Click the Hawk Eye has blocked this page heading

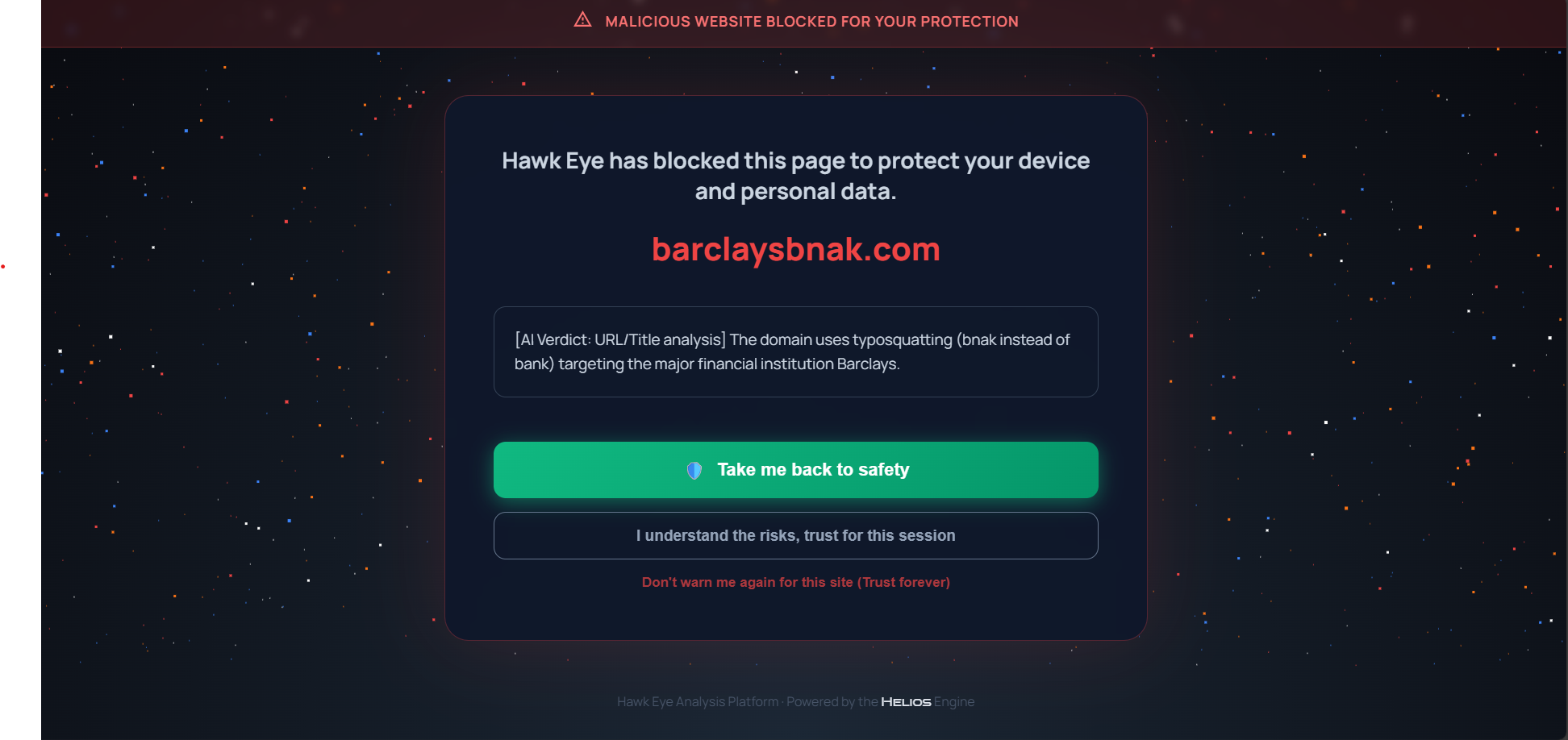click(x=795, y=161)
